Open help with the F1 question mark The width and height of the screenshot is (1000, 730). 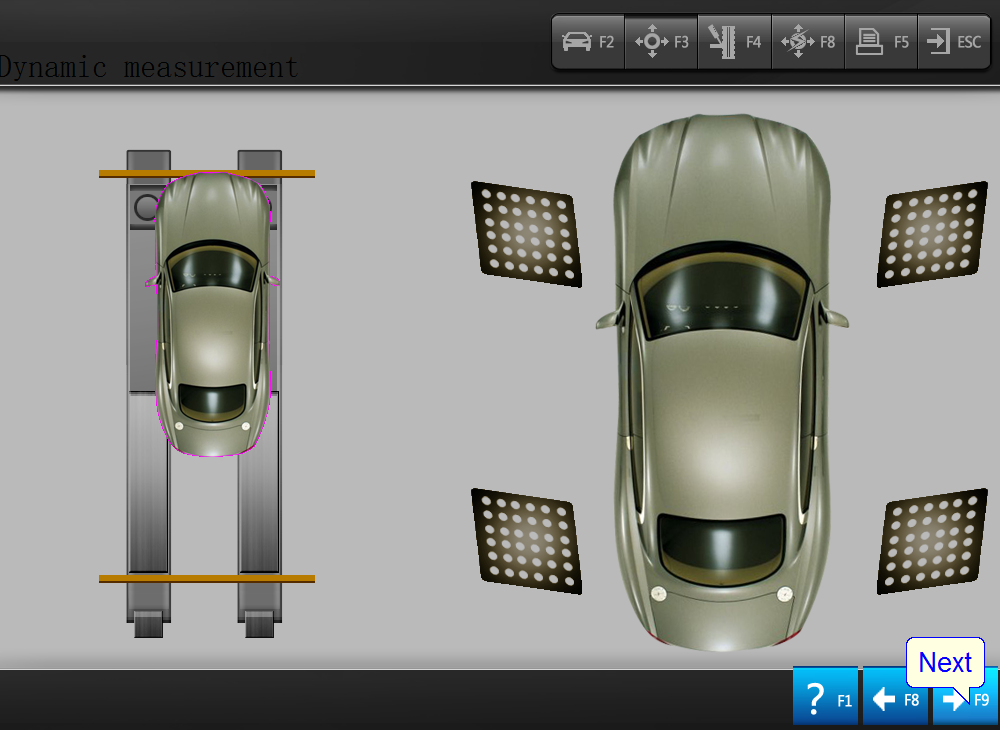825,698
